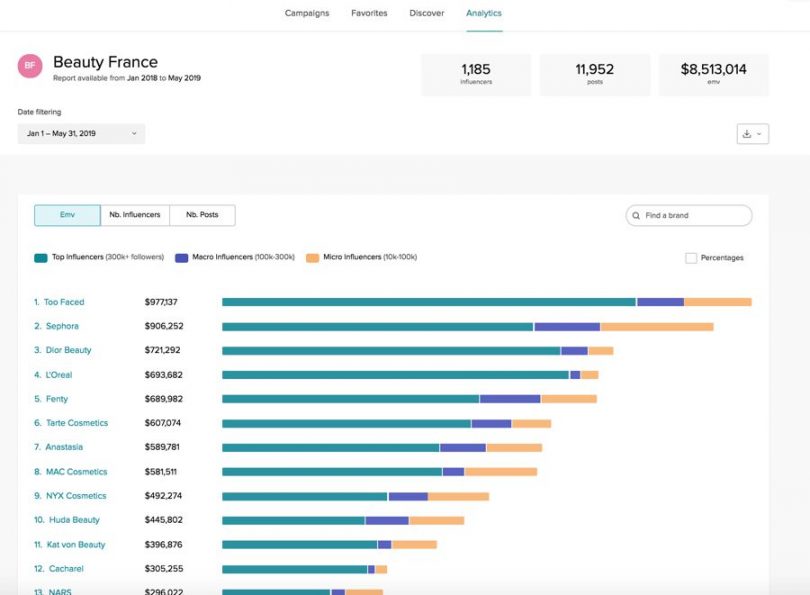Click MAC Cosmetics' orange micro influencers bar

(501, 472)
